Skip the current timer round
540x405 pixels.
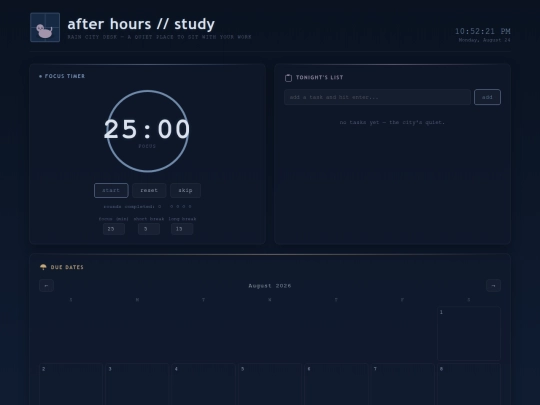(185, 190)
